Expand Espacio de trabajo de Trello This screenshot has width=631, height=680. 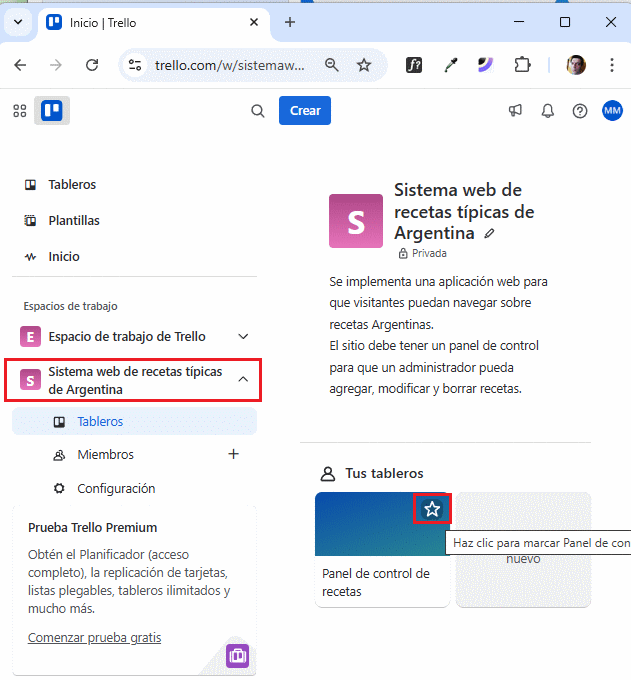pyautogui.click(x=243, y=337)
